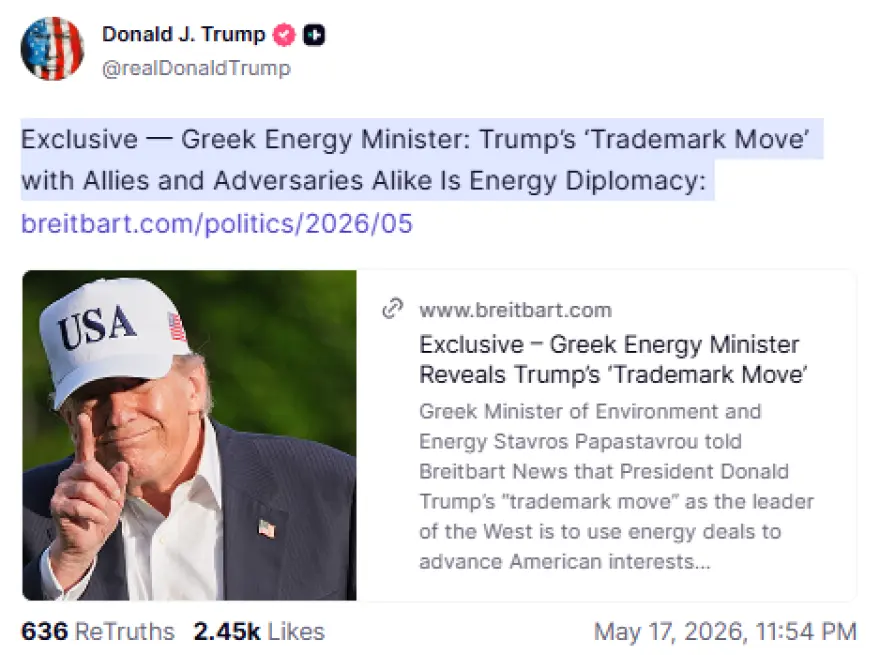The image size is (880, 655).
Task: Open Donald J. Trump's profile avatar
Action: coord(52,49)
